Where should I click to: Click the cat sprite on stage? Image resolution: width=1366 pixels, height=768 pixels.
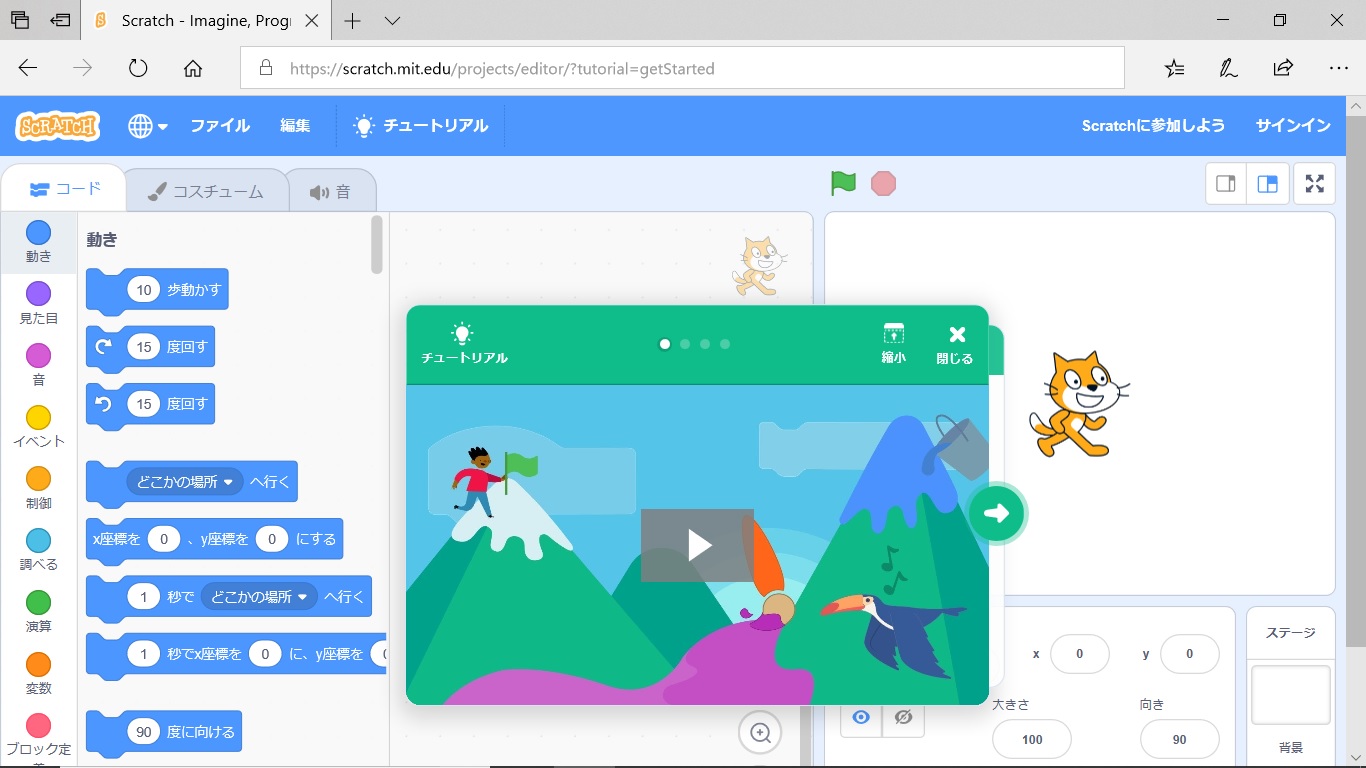(x=1079, y=404)
